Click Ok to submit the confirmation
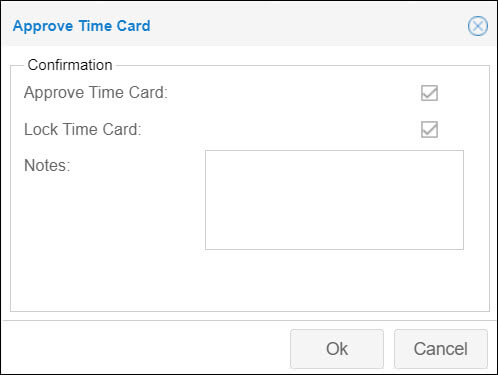 click(x=337, y=349)
